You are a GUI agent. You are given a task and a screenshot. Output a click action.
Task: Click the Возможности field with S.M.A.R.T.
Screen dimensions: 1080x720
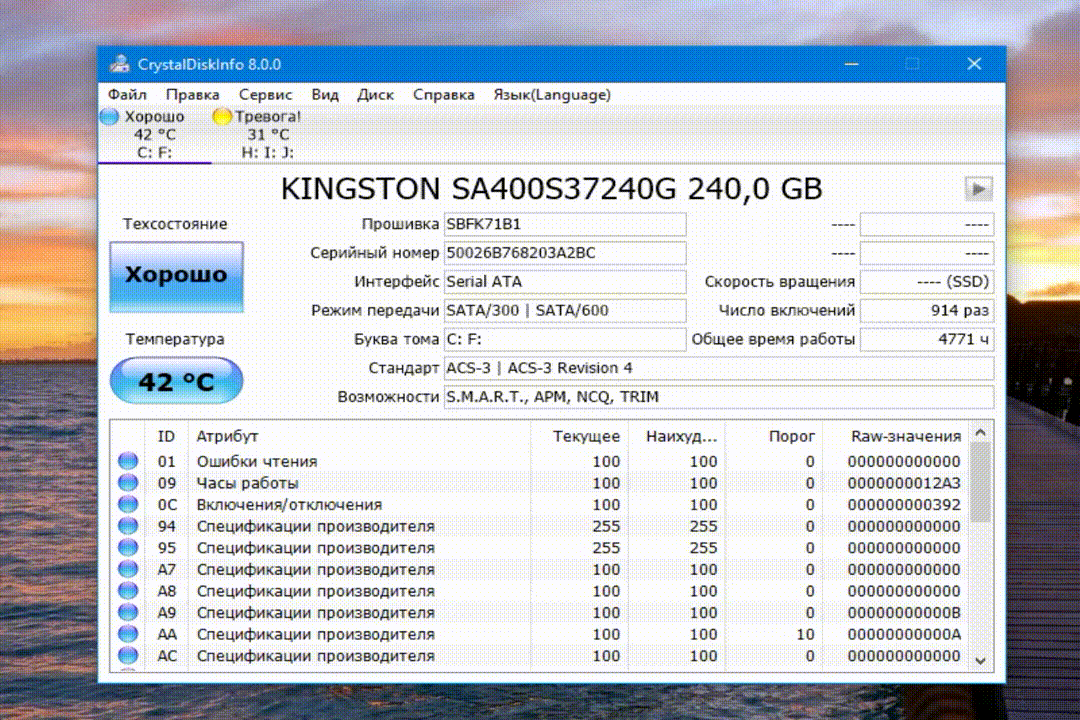tap(719, 398)
